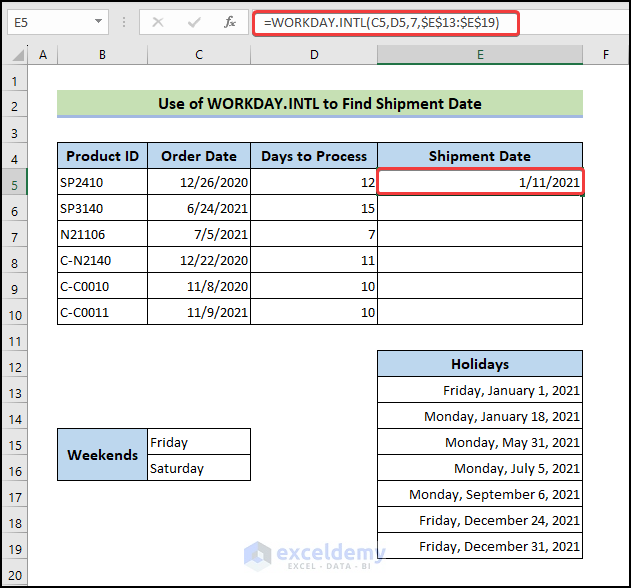Click the Shipment Date header cell
631x588 pixels.
pos(480,156)
